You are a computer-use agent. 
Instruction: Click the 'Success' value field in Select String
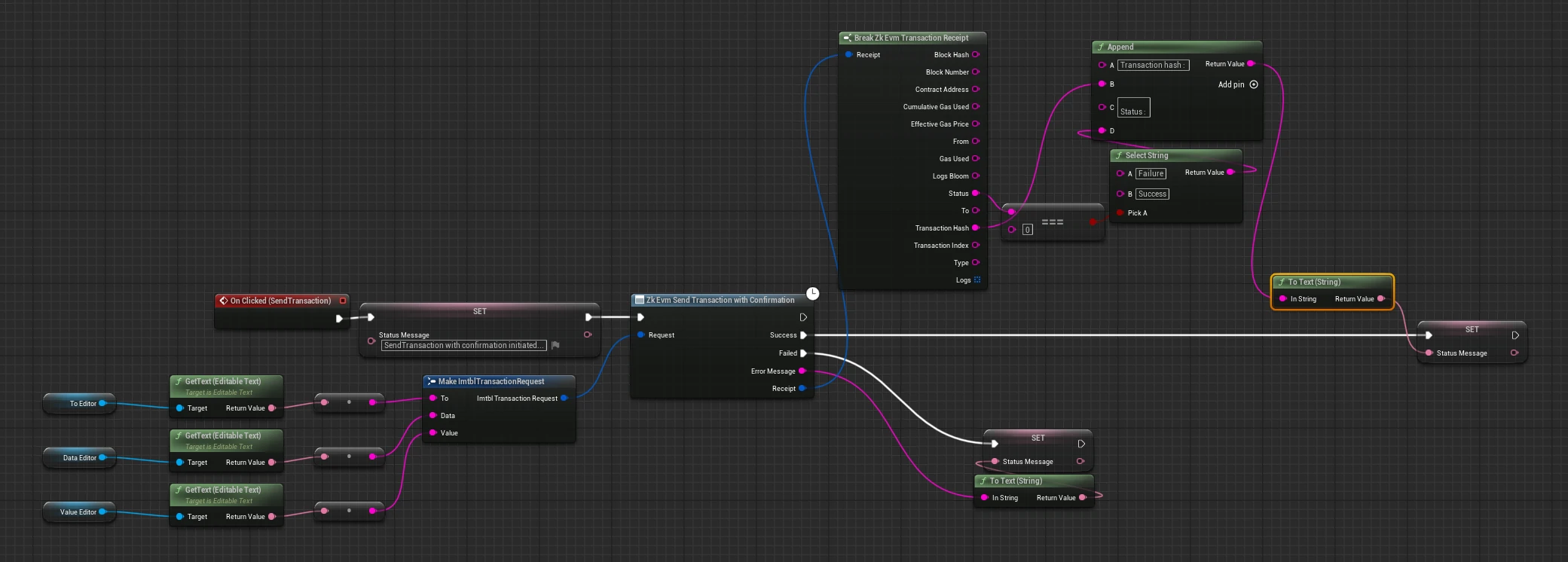1151,194
